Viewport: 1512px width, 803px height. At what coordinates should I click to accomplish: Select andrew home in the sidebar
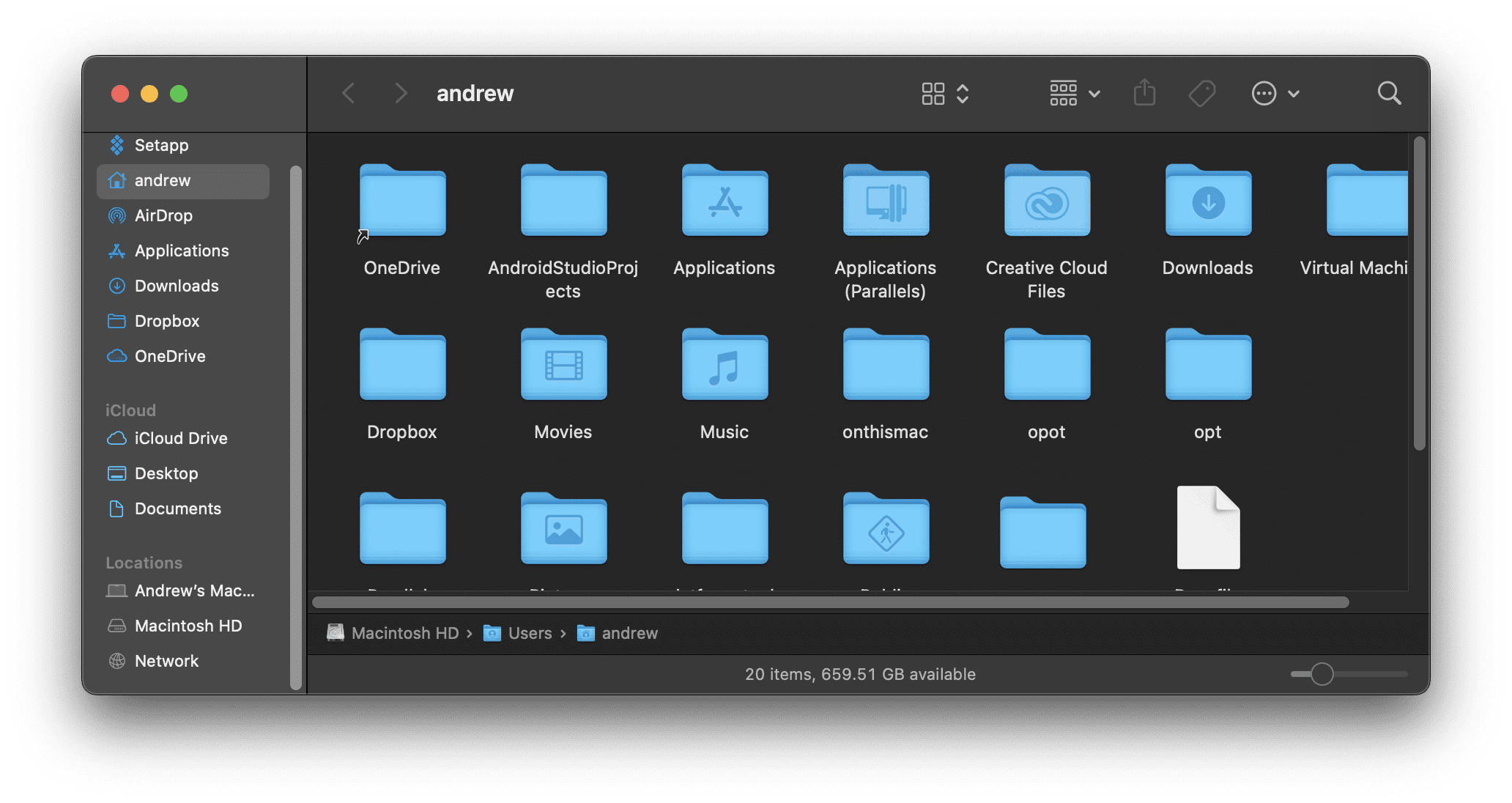(x=183, y=180)
